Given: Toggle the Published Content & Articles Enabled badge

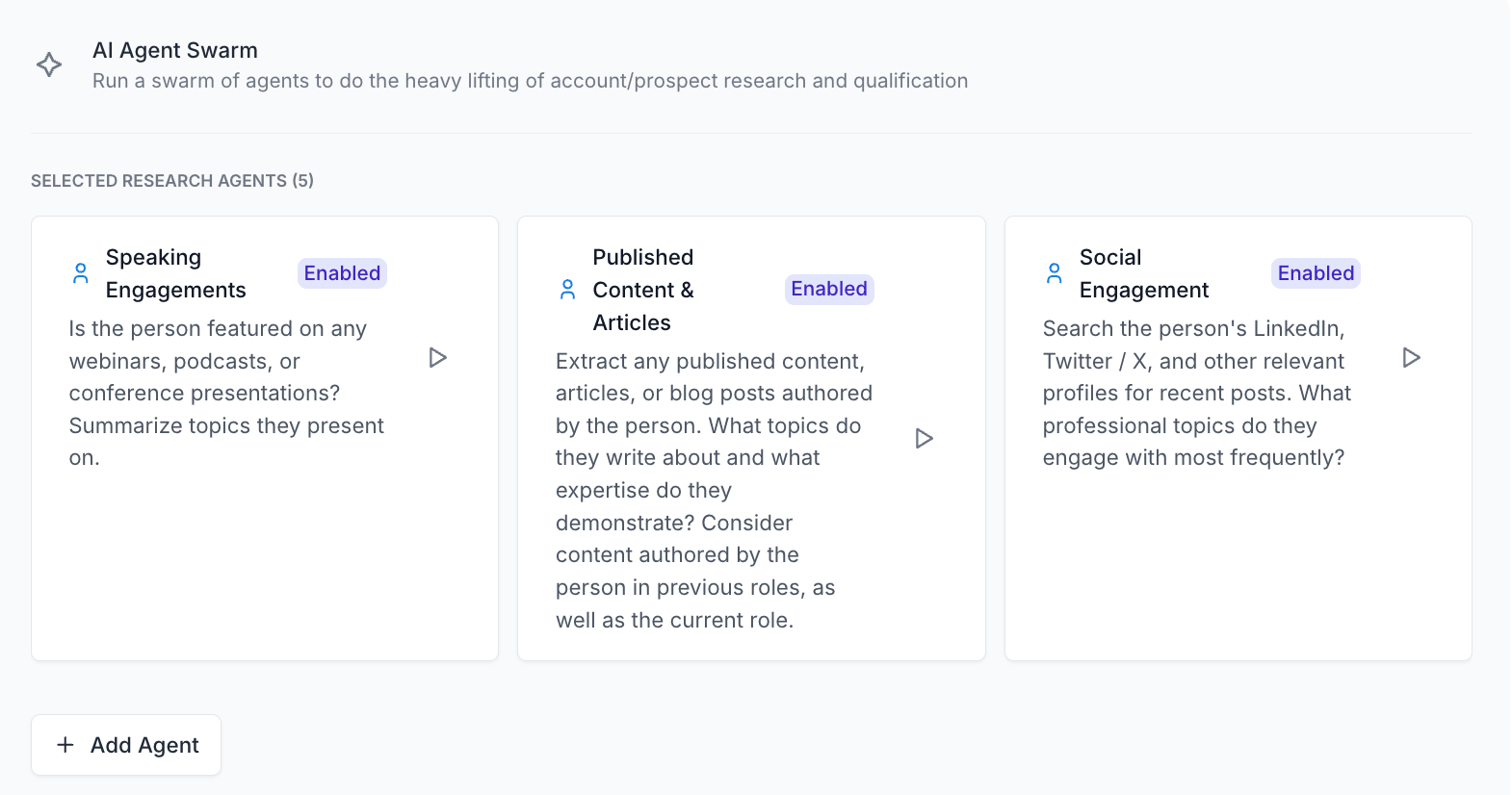Looking at the screenshot, I should click(x=829, y=289).
